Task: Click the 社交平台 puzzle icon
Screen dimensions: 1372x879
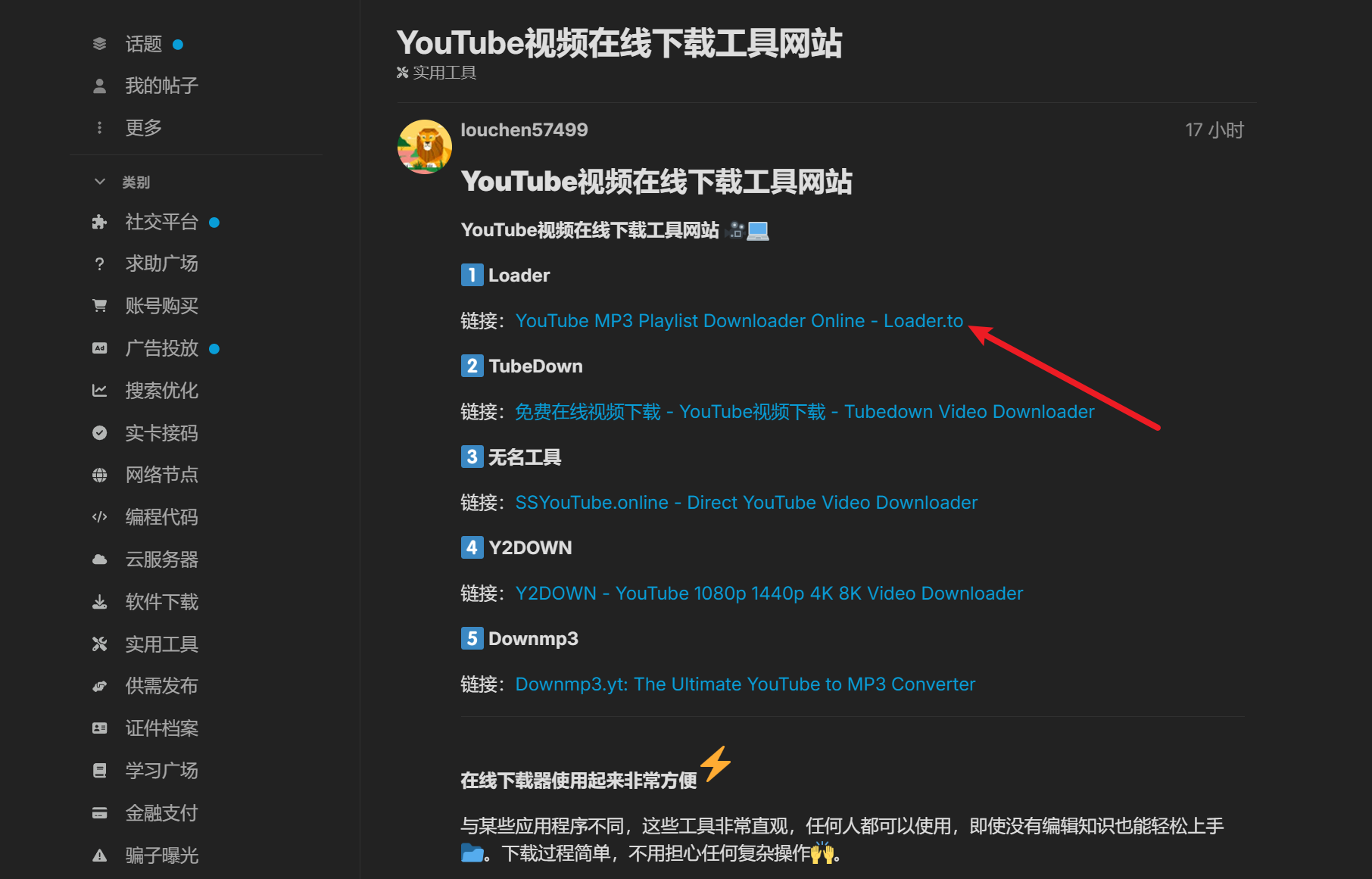Action: click(99, 222)
